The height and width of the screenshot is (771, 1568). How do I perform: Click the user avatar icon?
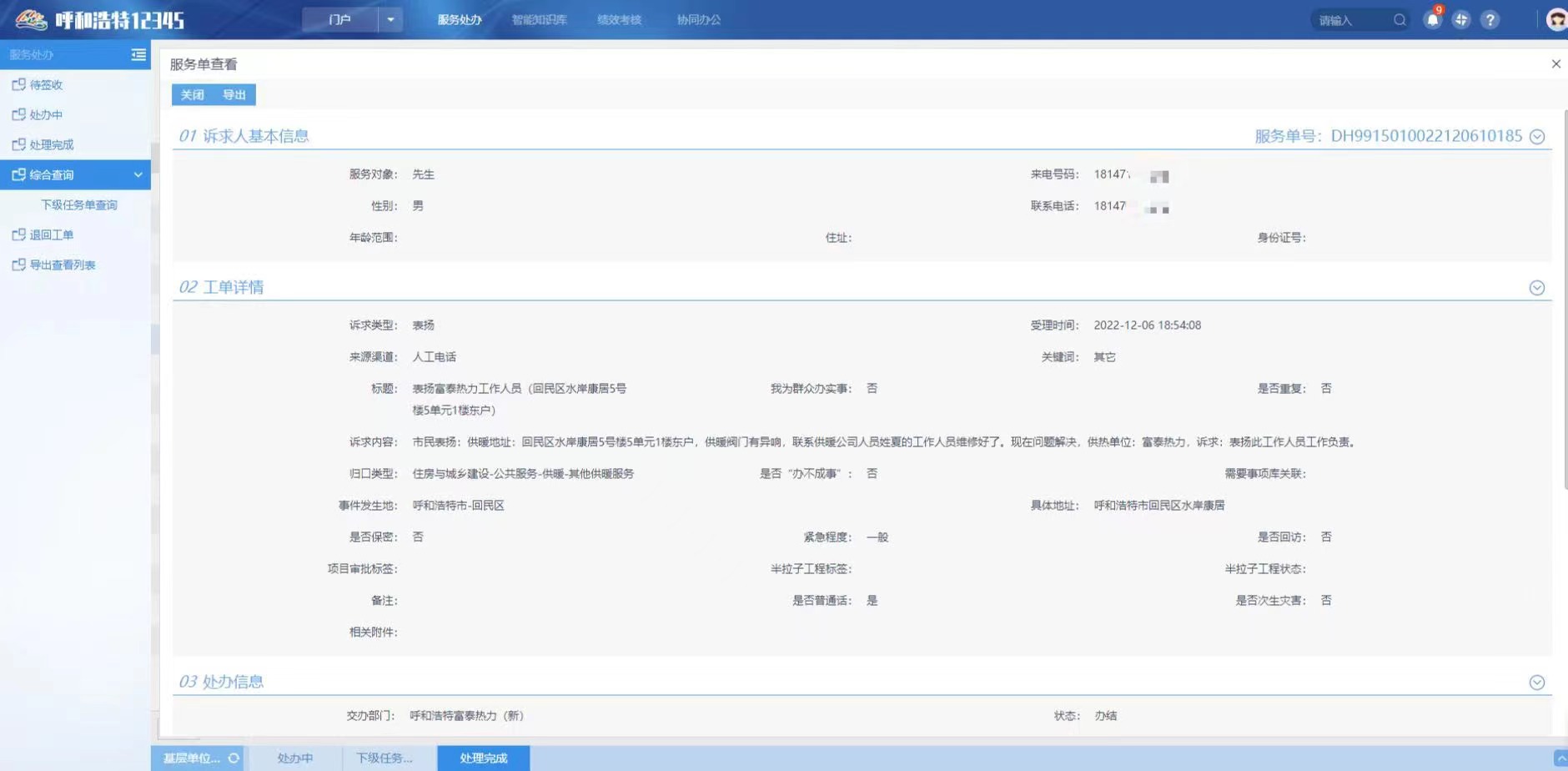click(x=1555, y=20)
